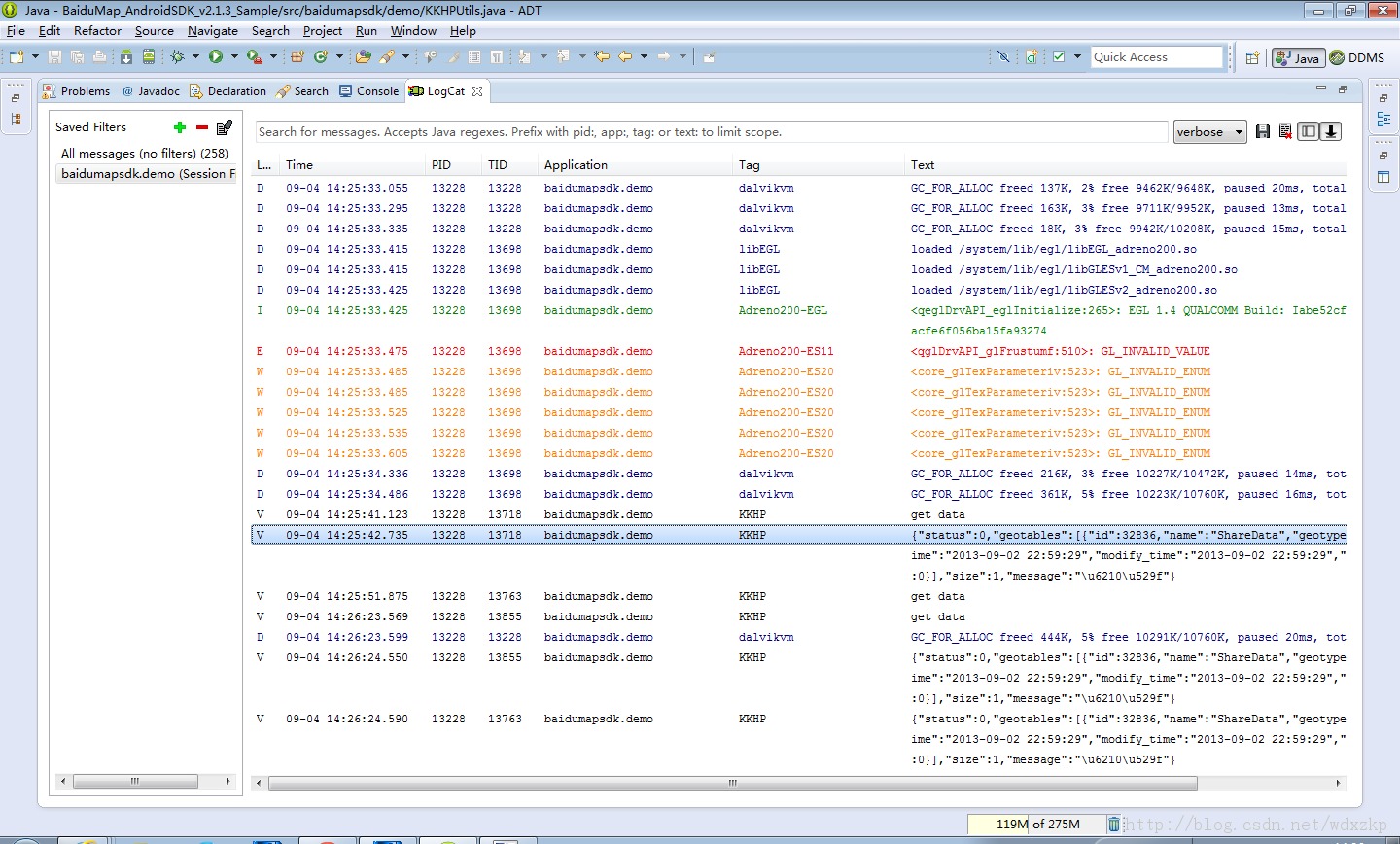Viewport: 1400px width, 844px height.
Task: Click the log table horizontal scrollbar
Action: (x=733, y=783)
